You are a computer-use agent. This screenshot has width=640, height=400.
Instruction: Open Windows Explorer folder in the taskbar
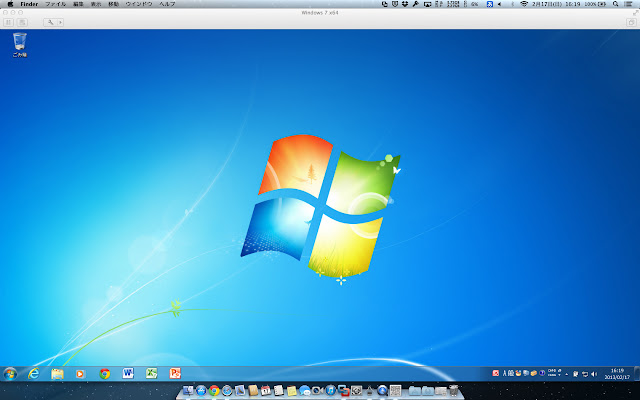click(57, 374)
